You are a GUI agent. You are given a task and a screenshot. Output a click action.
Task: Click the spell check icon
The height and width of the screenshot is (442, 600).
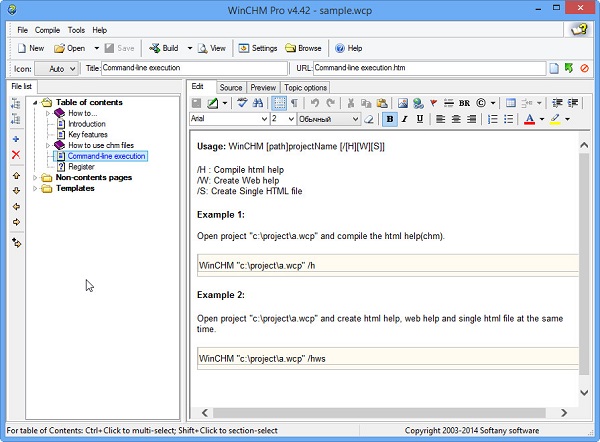(242, 103)
